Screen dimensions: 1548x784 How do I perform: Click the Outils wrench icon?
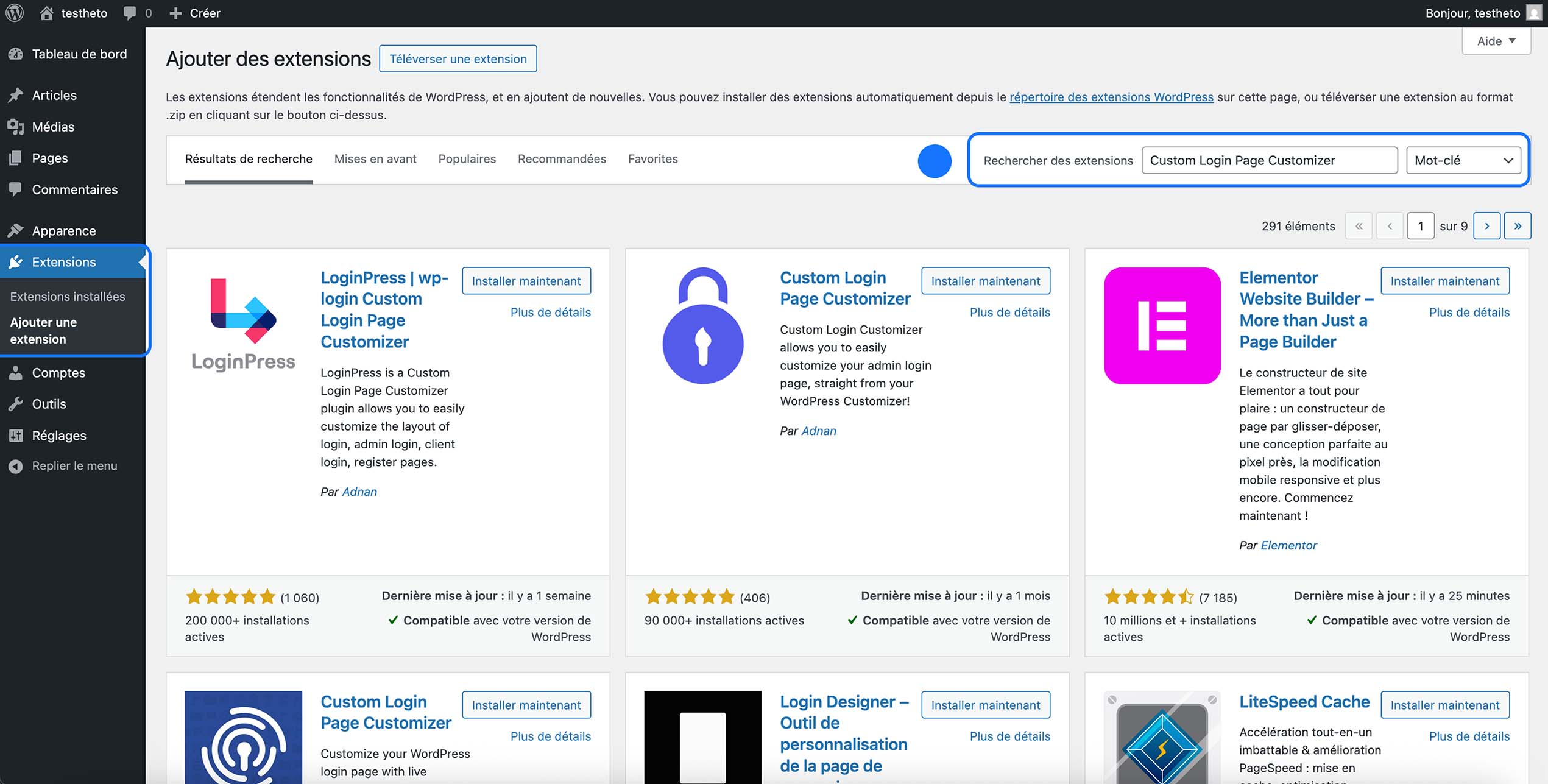pyautogui.click(x=16, y=404)
